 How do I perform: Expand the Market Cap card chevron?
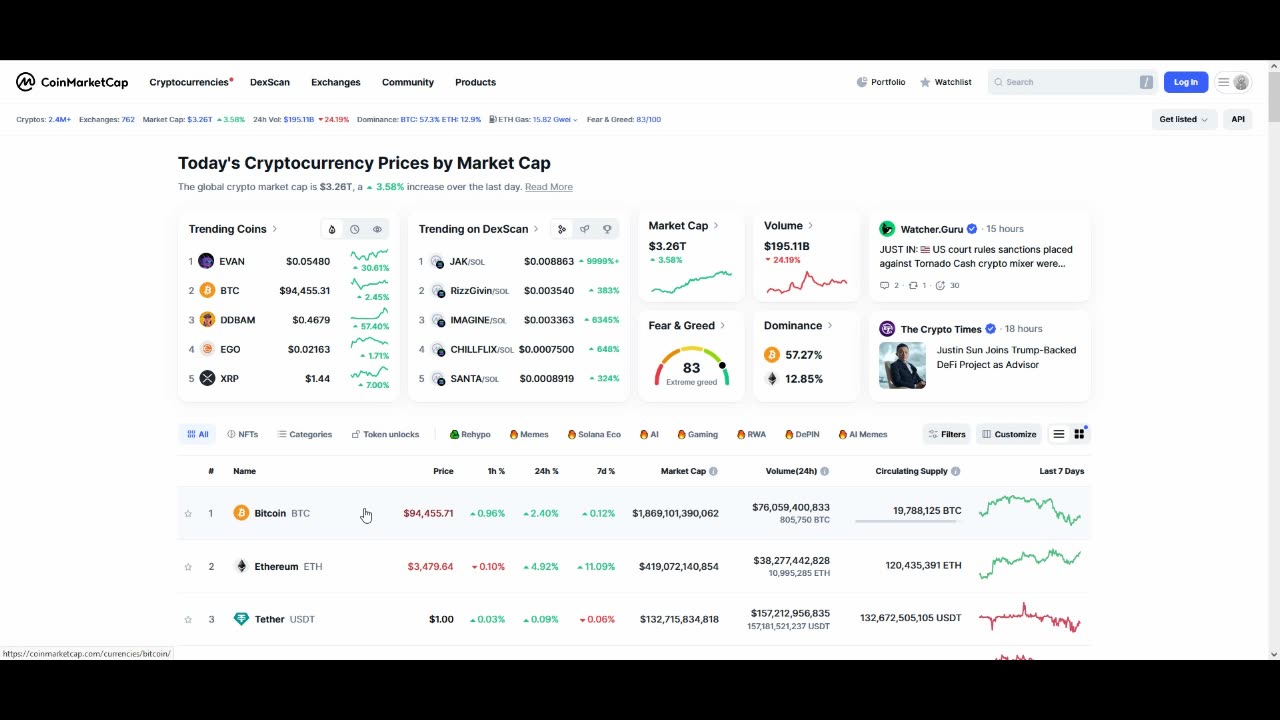[716, 226]
